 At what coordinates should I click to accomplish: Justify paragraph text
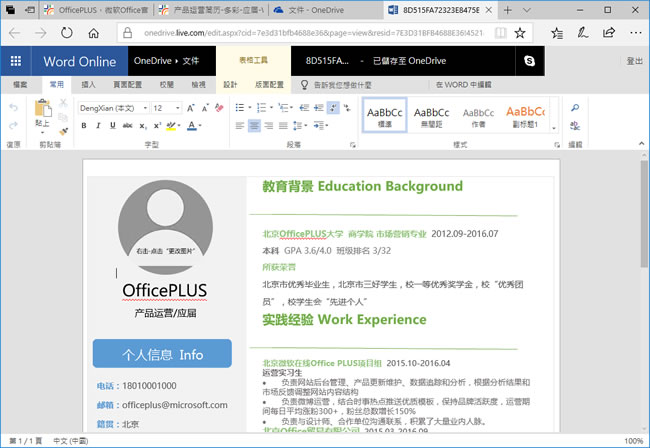(283, 125)
